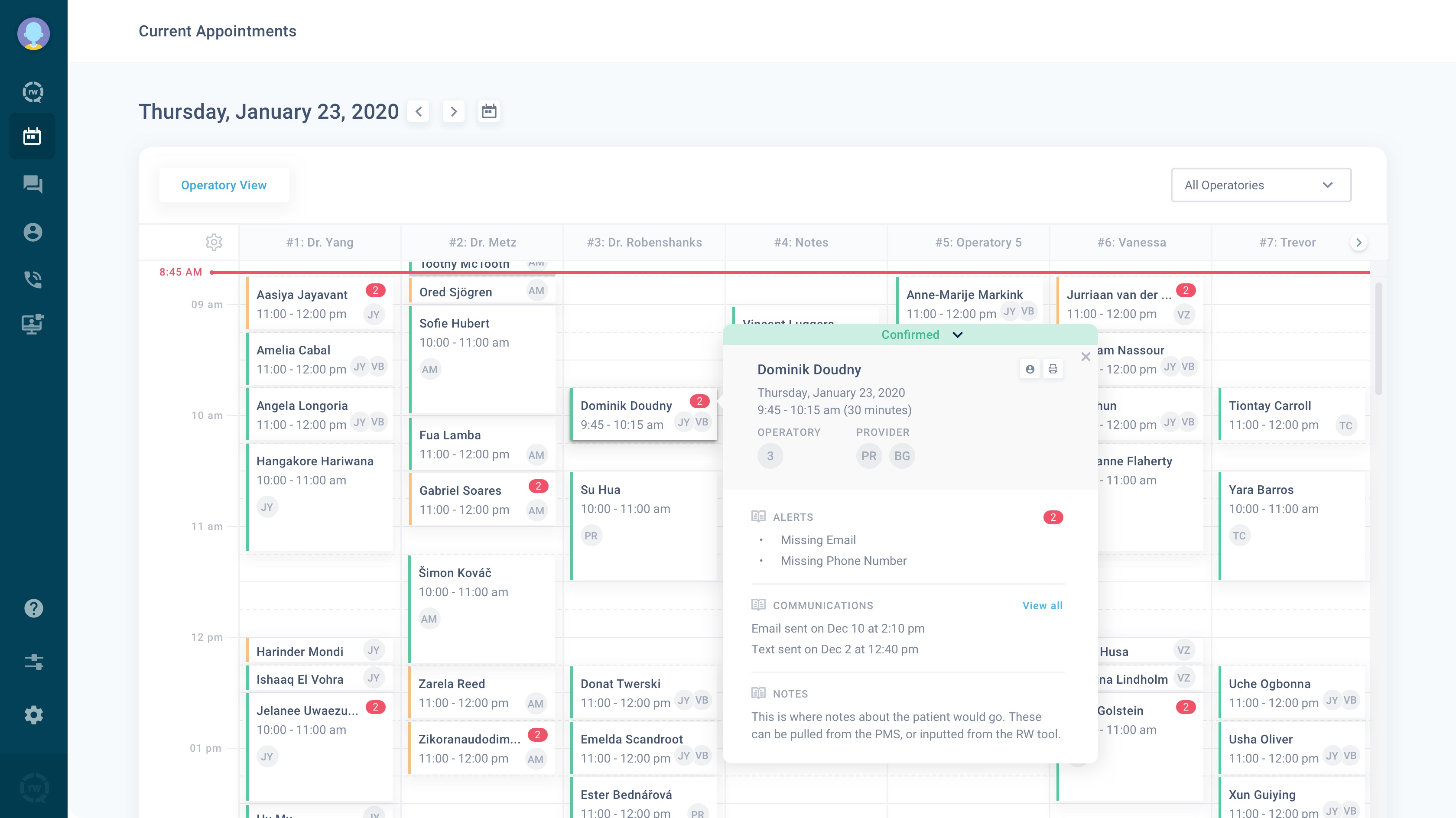
Task: Click Email sent on Dec 10 entry
Action: click(838, 628)
